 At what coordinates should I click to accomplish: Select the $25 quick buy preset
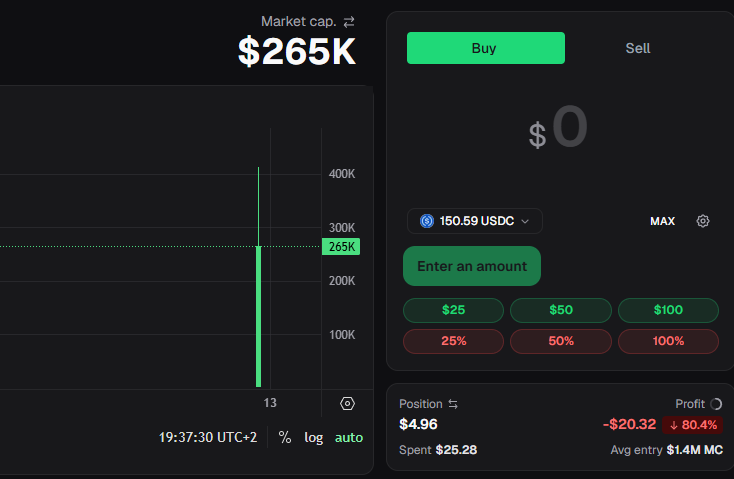click(453, 310)
